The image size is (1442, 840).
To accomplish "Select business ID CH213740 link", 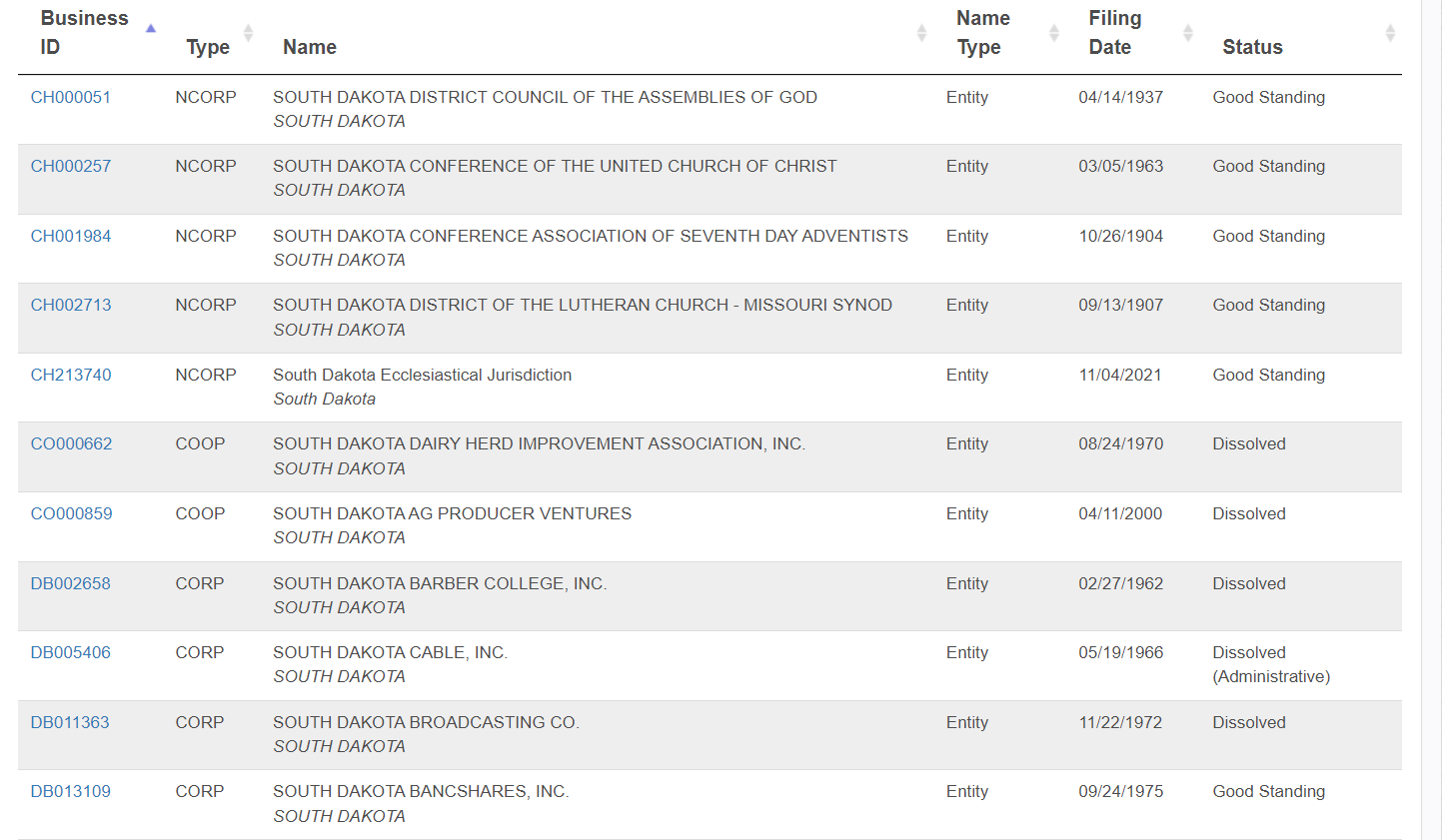I will coord(71,375).
